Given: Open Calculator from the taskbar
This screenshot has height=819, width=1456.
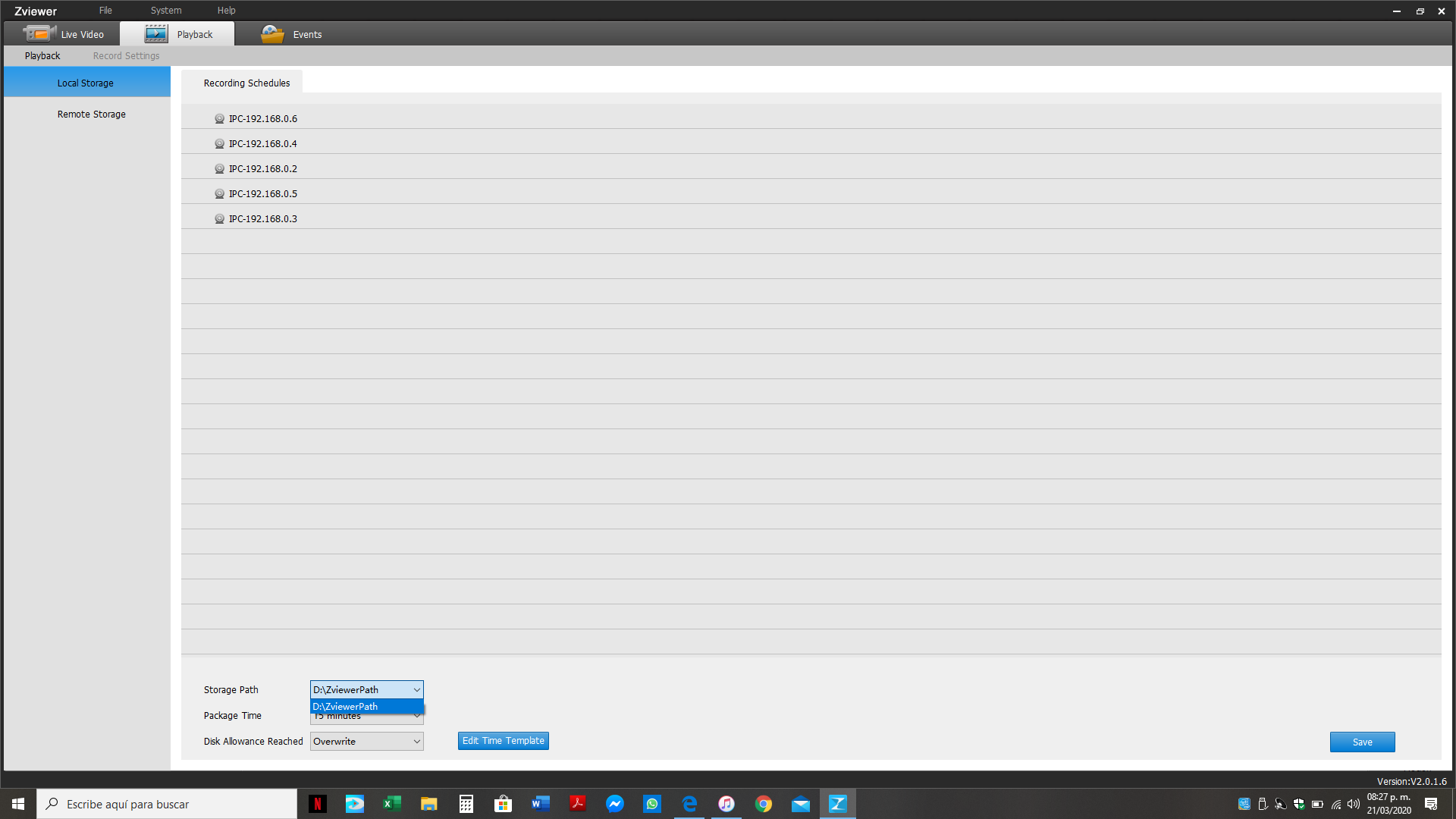Looking at the screenshot, I should [466, 804].
